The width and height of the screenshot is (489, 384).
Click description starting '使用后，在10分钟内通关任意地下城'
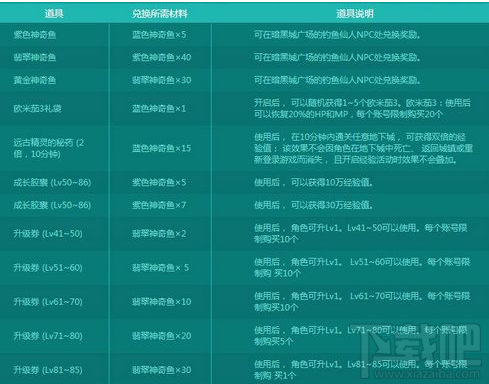coord(364,148)
